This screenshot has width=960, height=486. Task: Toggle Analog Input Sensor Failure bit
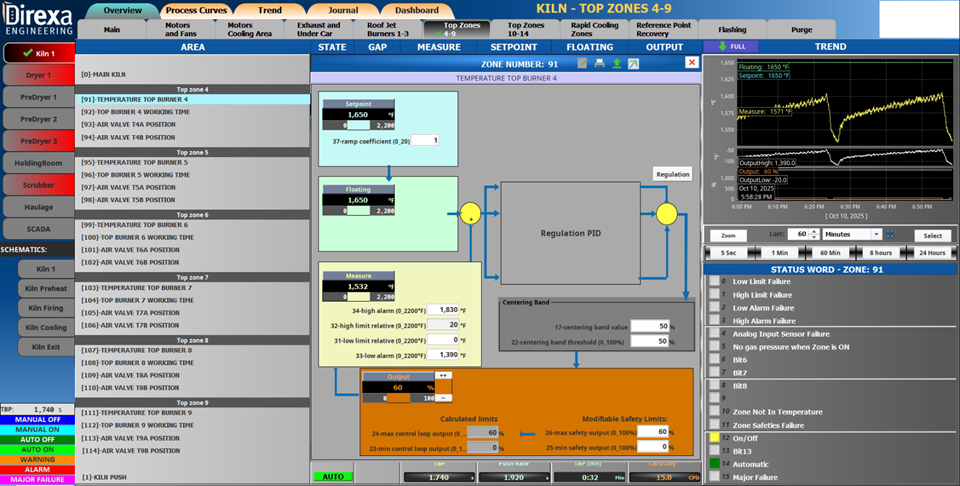tap(714, 334)
